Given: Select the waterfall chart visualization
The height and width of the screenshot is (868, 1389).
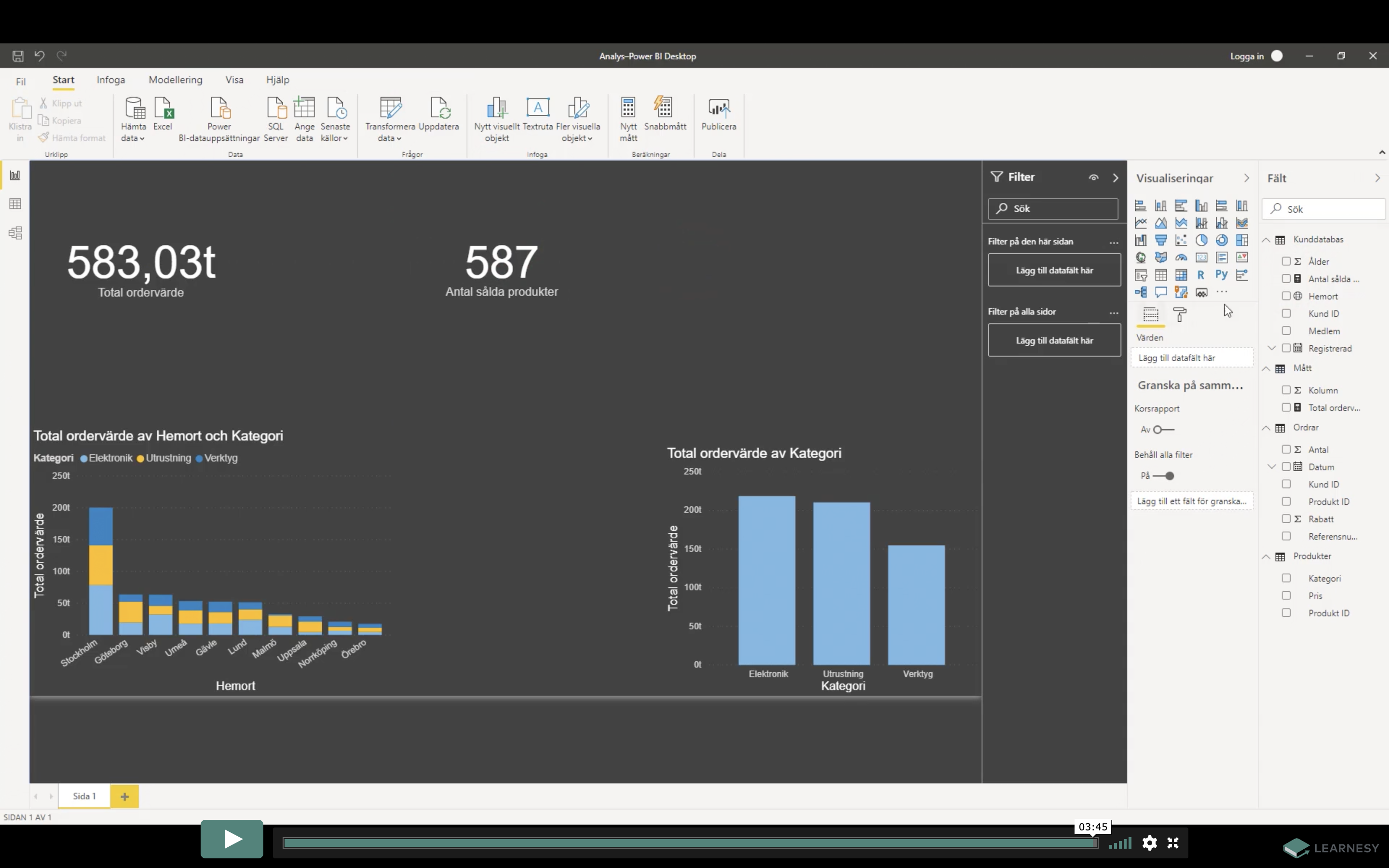Looking at the screenshot, I should 1141,240.
